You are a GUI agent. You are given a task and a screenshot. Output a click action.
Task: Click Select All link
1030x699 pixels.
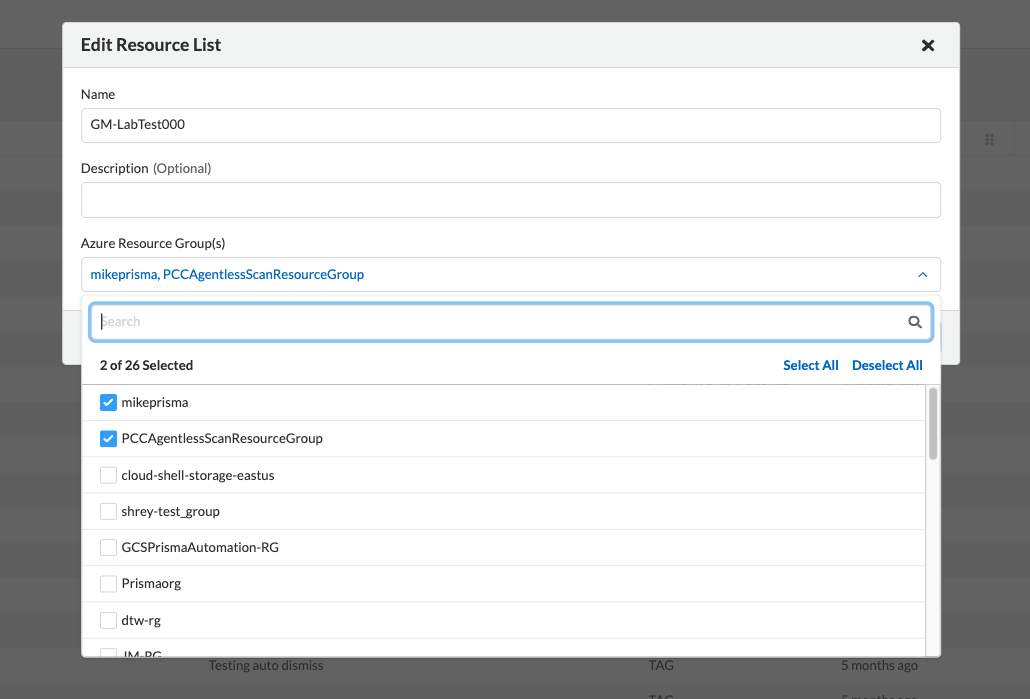(x=810, y=365)
